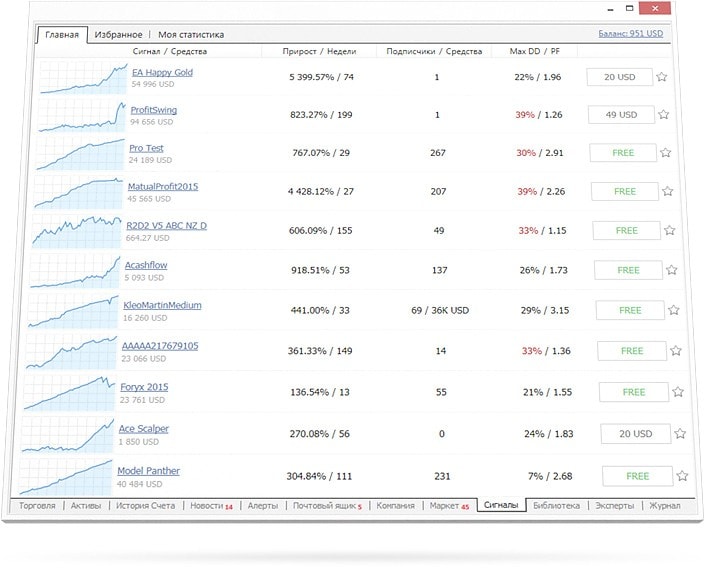This screenshot has height=569, width=705.
Task: Toggle favorite star for AAAAA217679105 signal
Action: 676,351
